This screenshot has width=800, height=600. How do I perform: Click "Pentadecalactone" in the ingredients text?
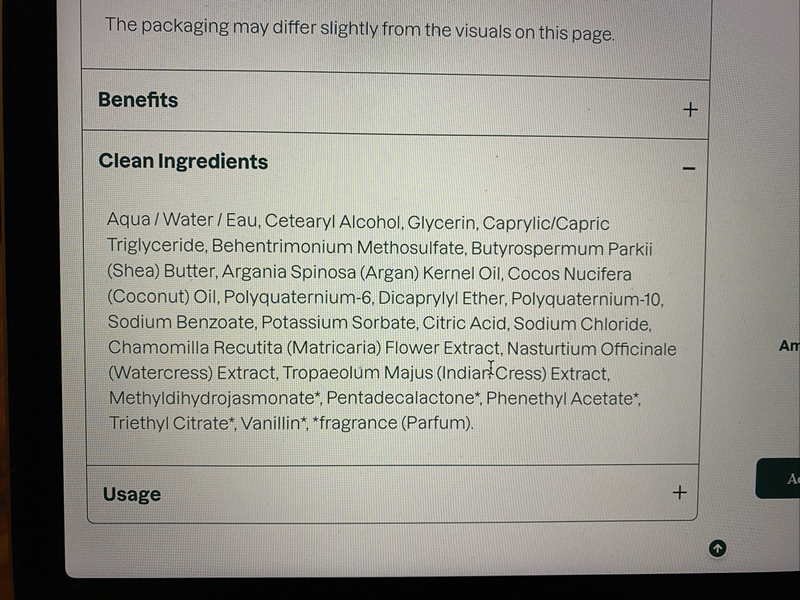pos(404,399)
